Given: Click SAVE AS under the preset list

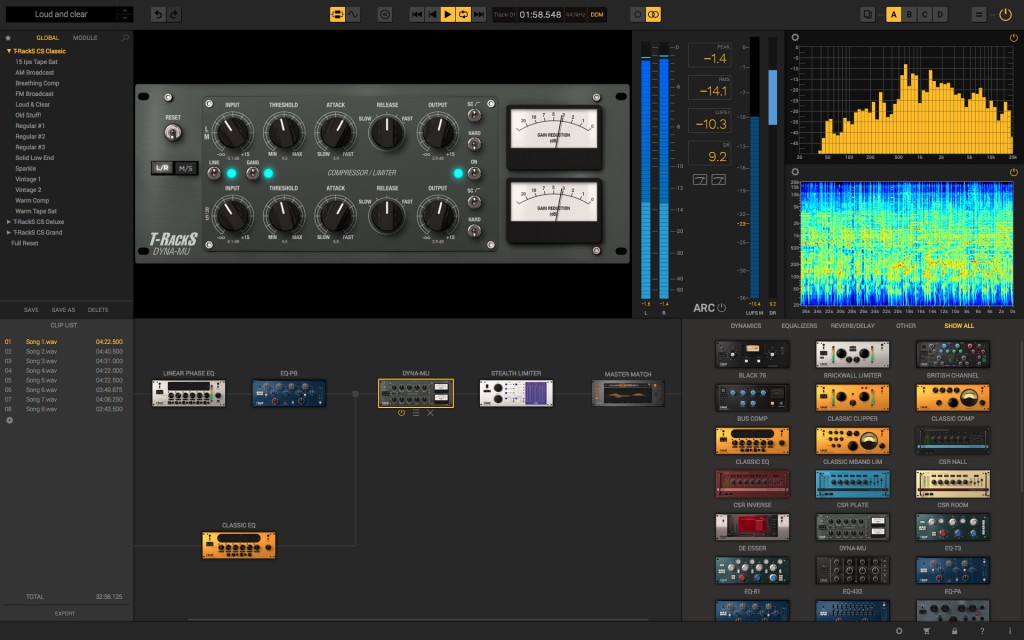Looking at the screenshot, I should [x=63, y=310].
